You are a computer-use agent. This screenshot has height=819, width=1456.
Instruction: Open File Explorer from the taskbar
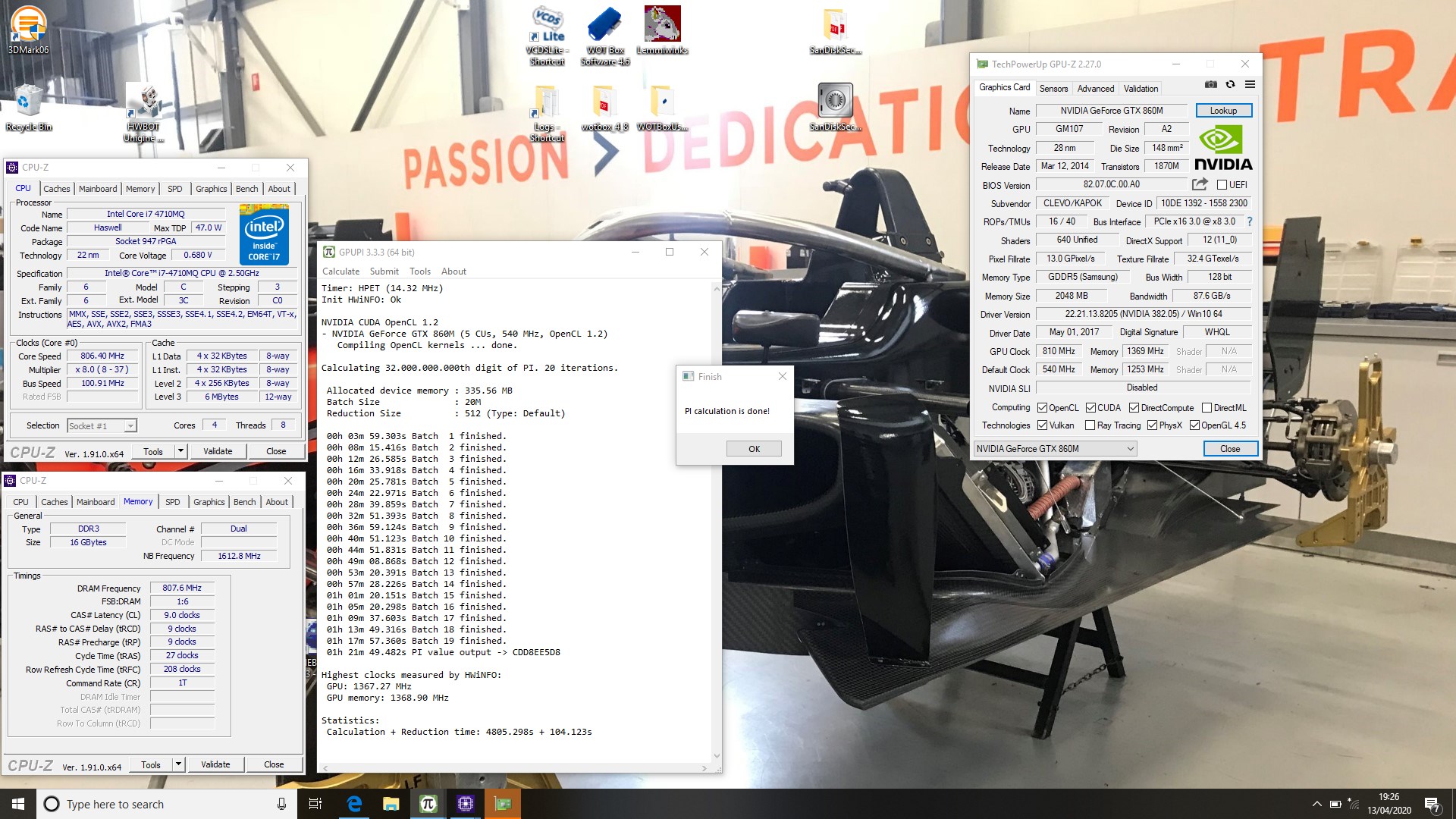[391, 804]
